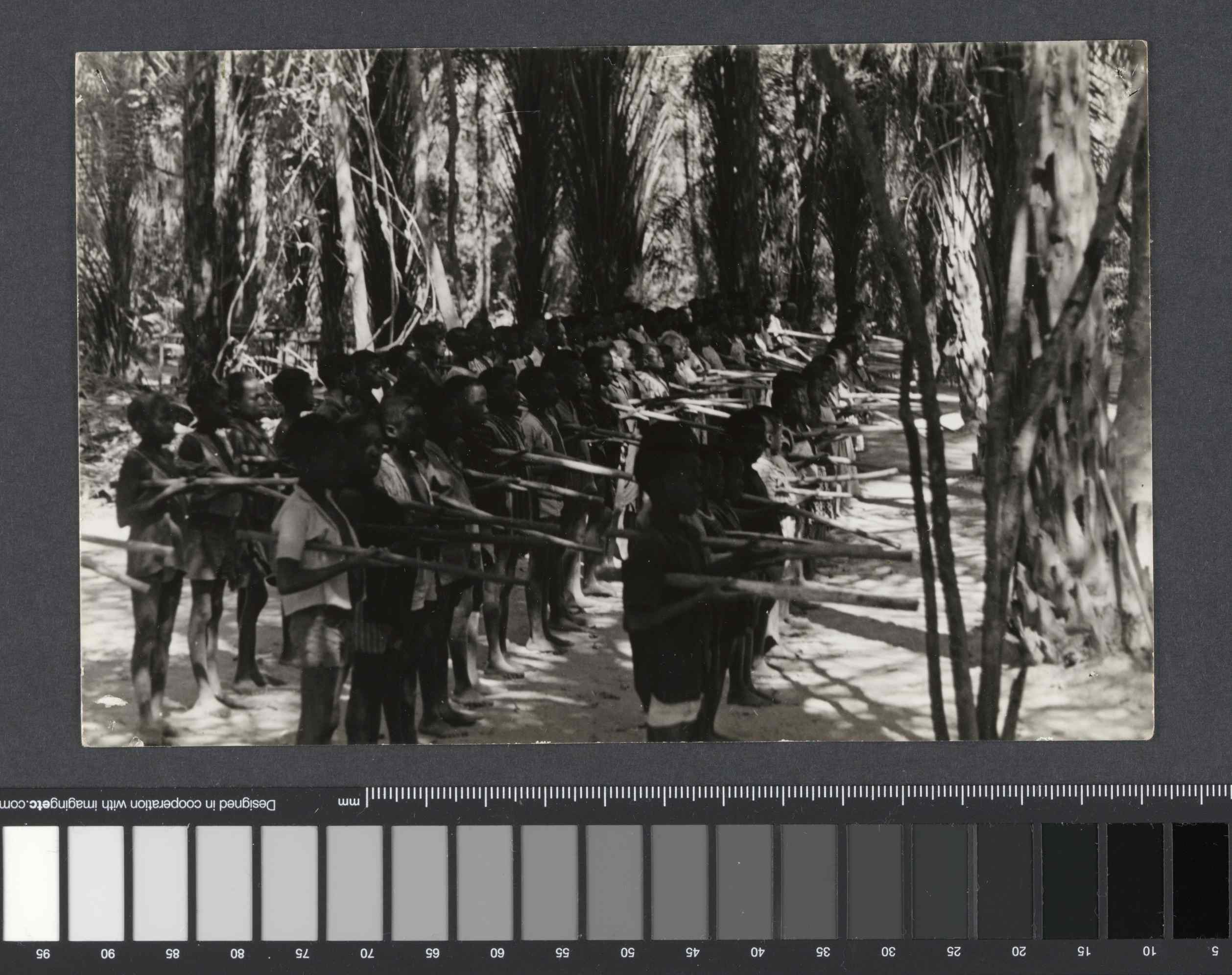
Task: Click the numeral "90" under the grayscale strip
Action: click(x=108, y=953)
